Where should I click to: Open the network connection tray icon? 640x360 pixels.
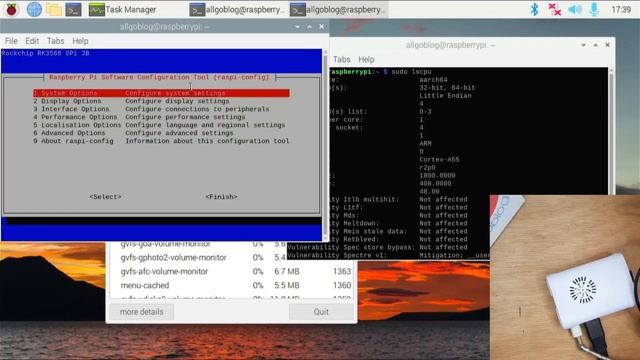pos(554,9)
